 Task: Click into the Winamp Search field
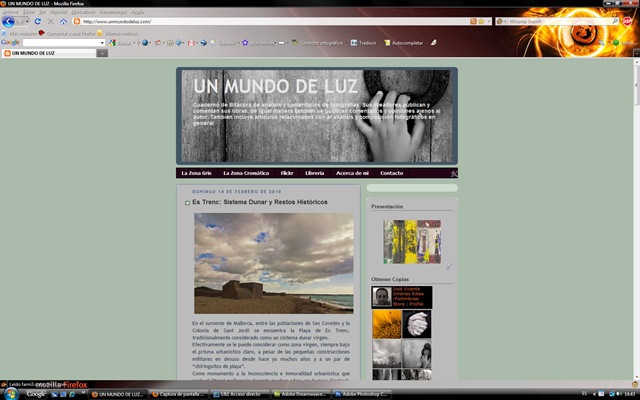click(559, 21)
